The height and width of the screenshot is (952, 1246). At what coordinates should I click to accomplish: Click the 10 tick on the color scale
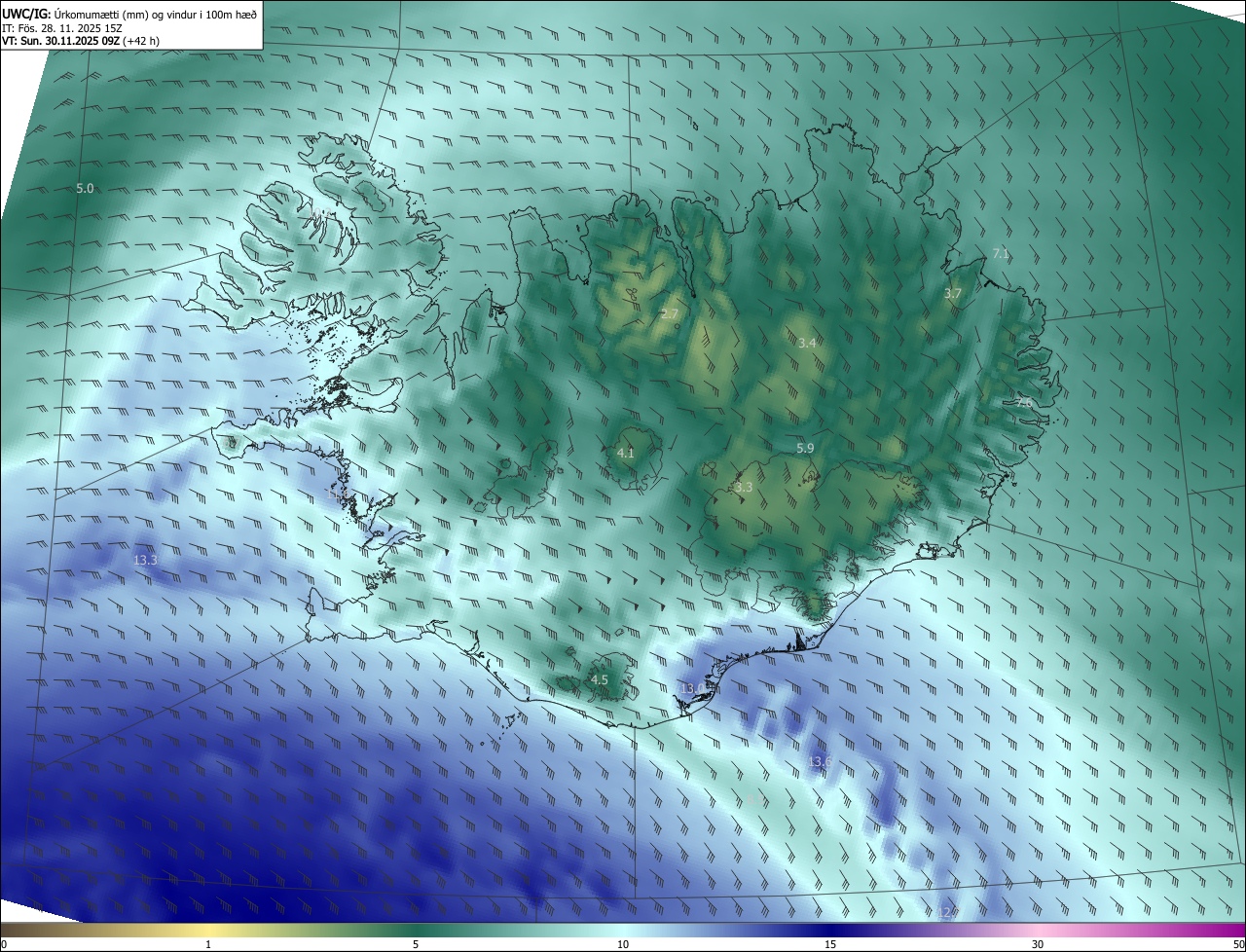623,945
